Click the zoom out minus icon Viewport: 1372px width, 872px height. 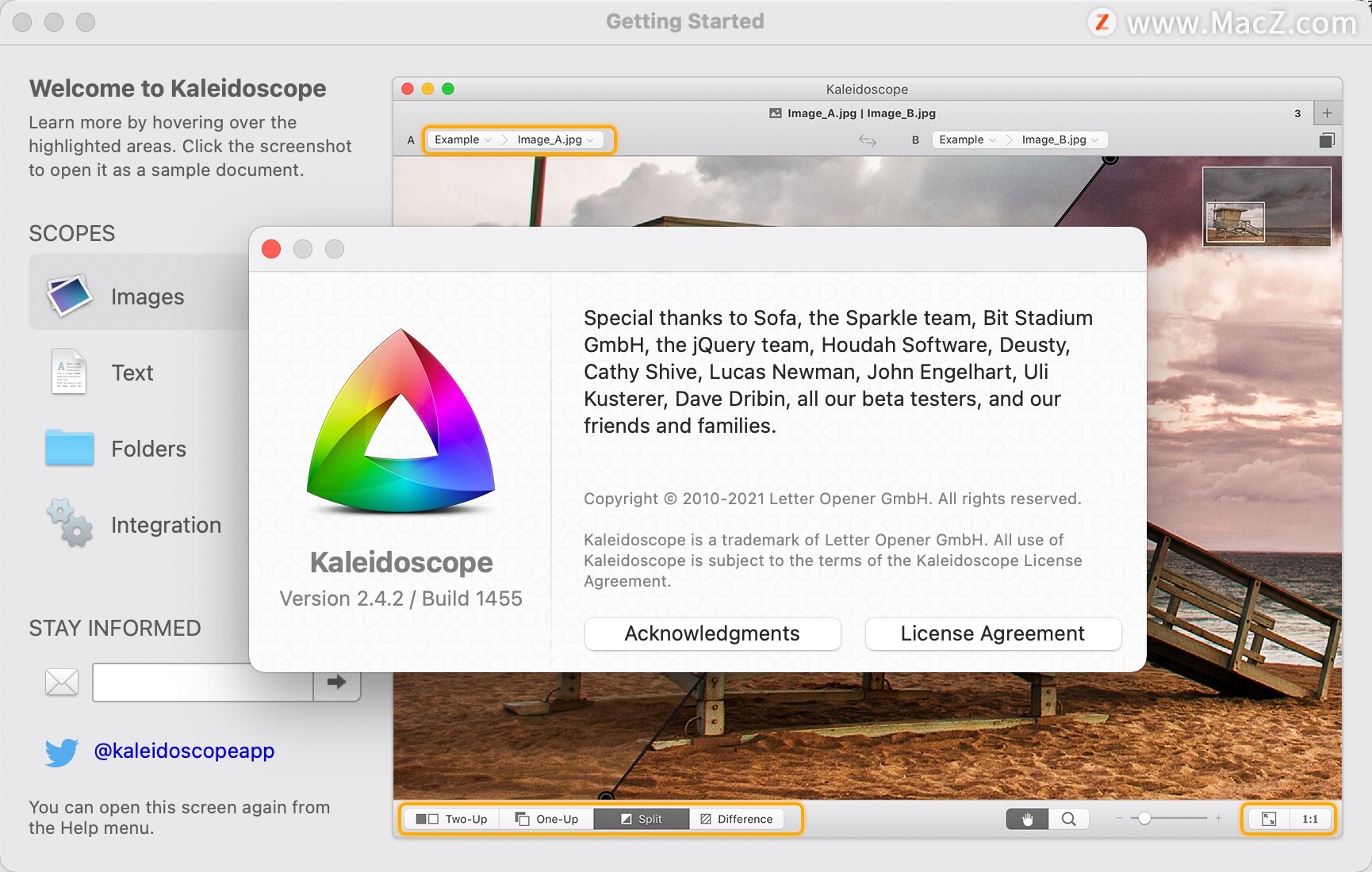pos(1119,818)
